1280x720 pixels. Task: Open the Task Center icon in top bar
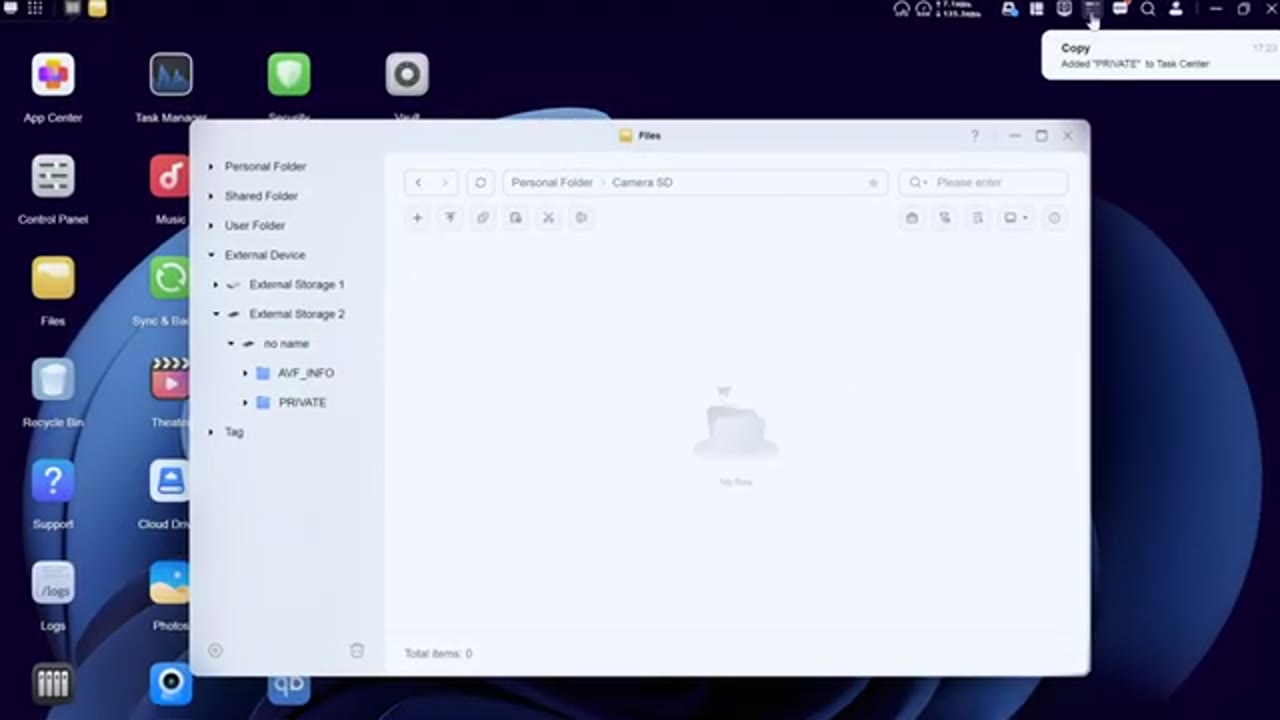[x=1092, y=9]
